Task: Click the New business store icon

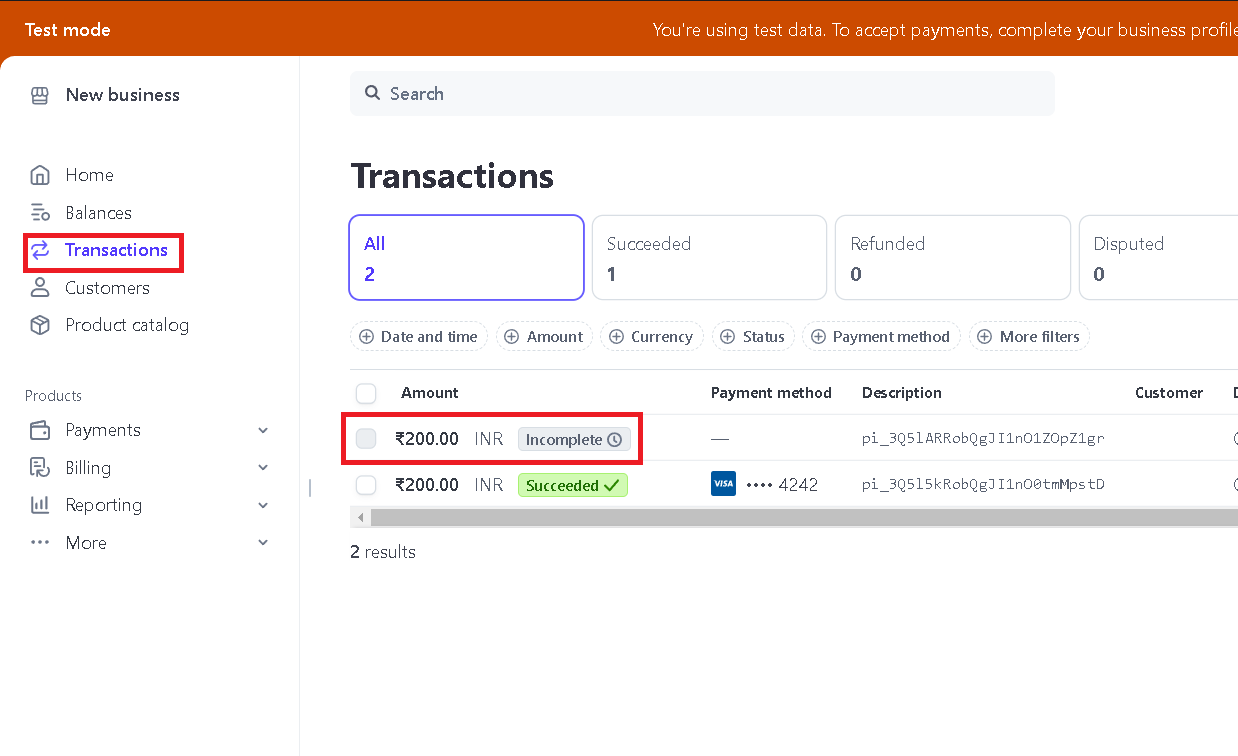Action: point(40,95)
